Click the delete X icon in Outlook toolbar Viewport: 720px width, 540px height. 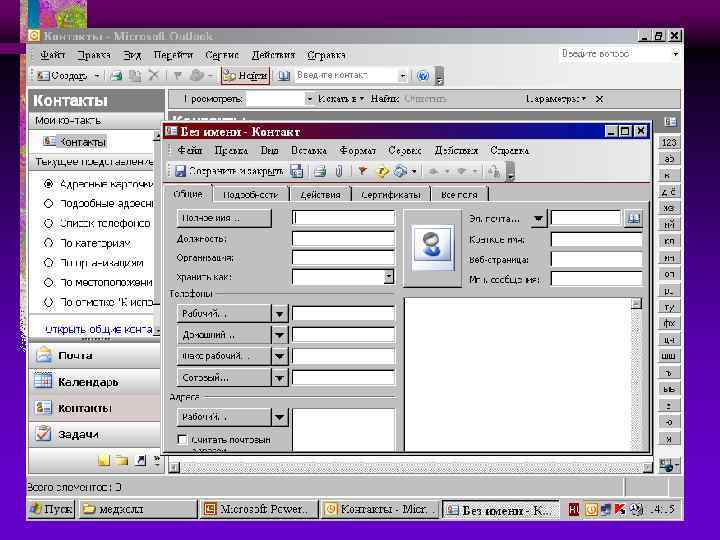[154, 75]
